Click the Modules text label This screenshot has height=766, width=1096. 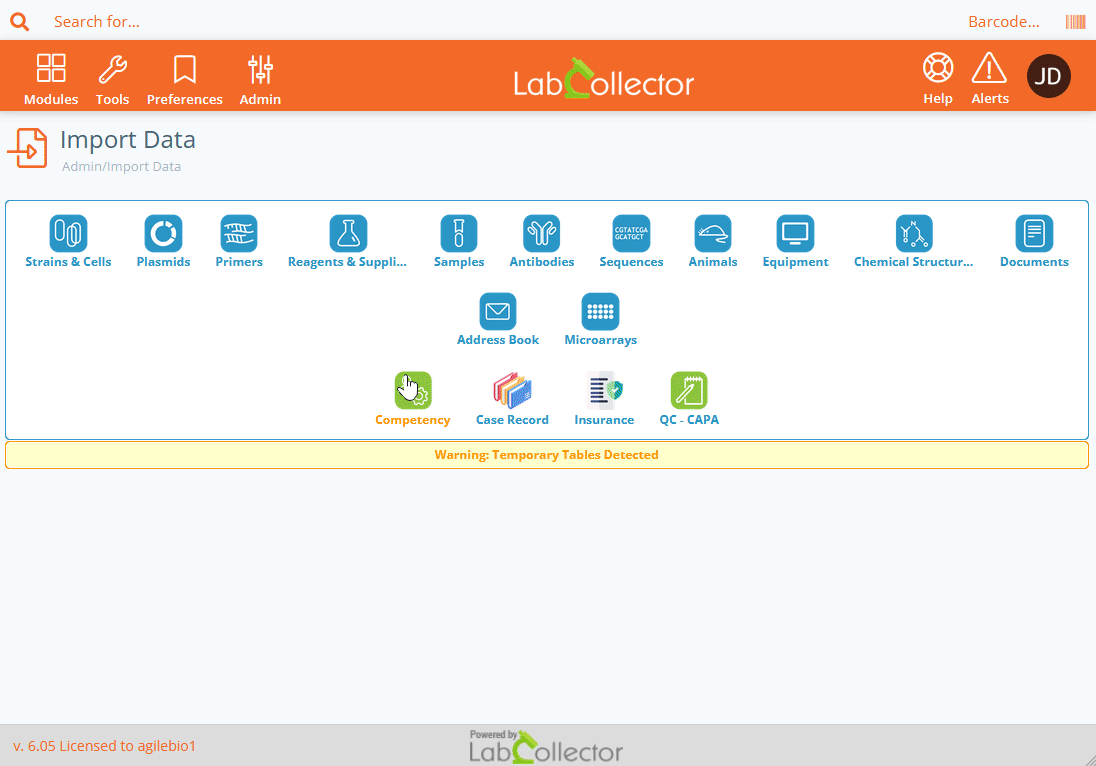pos(51,99)
